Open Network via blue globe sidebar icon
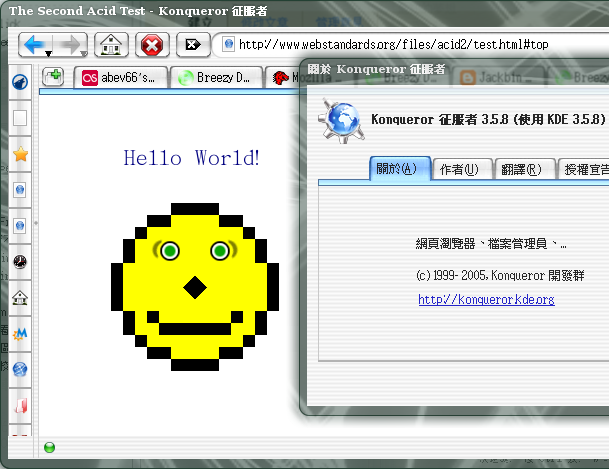Screen dimensions: 609x469 (x=20, y=369)
